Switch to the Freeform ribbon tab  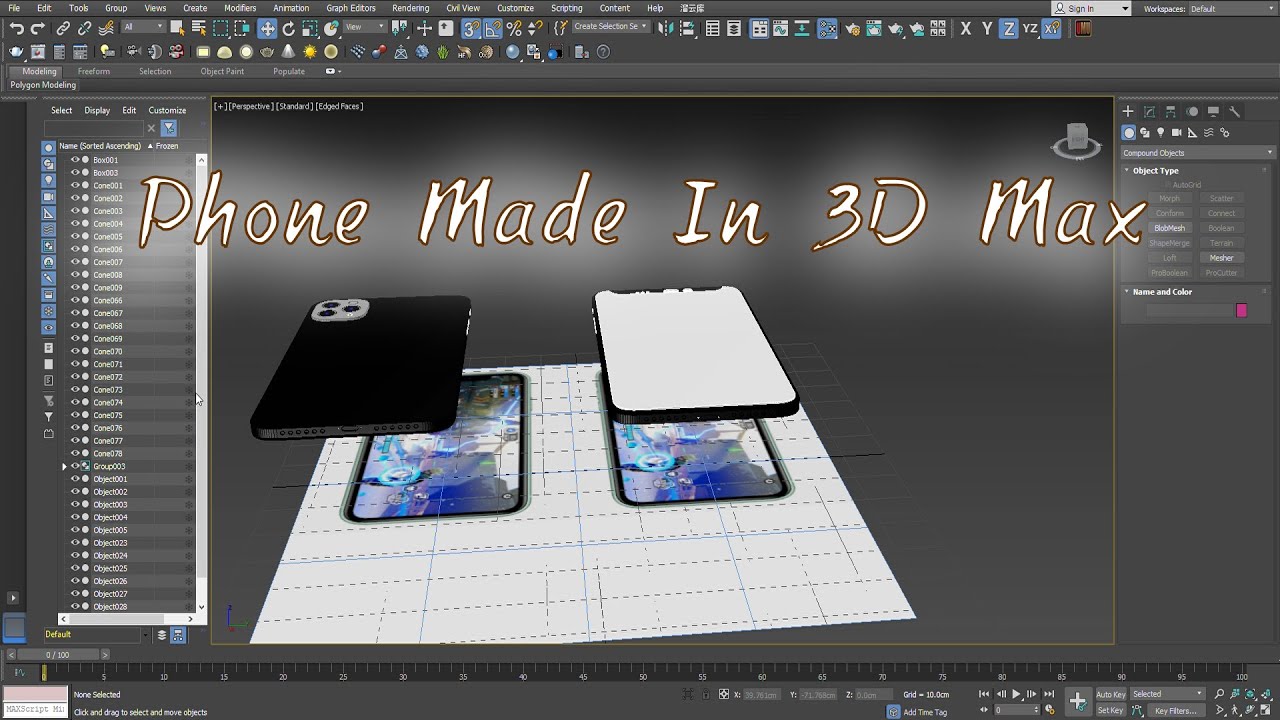[94, 72]
